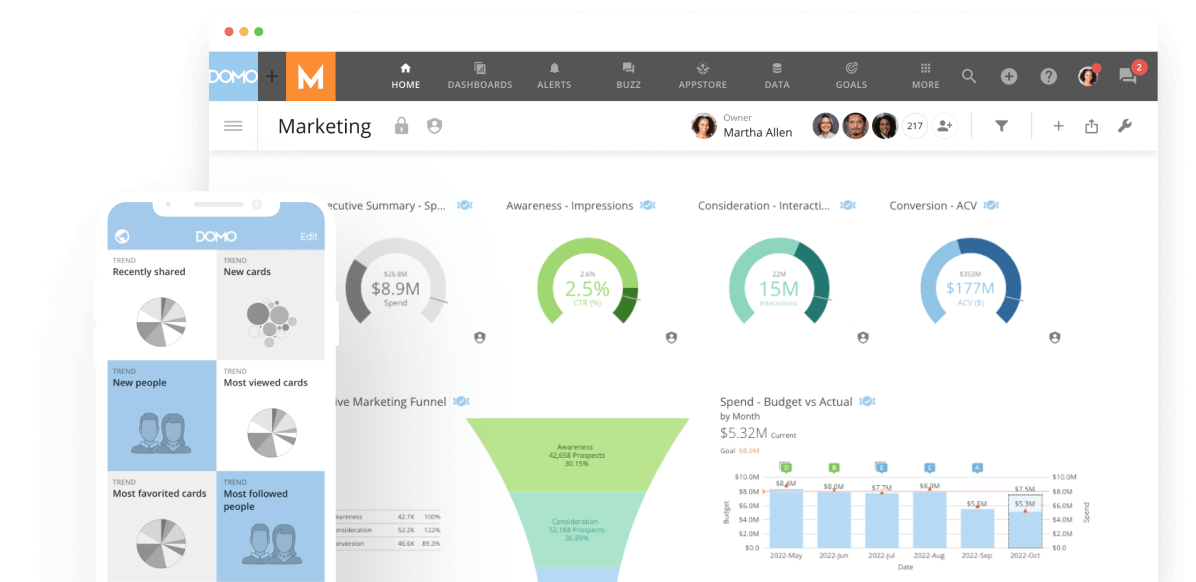The image size is (1196, 582).
Task: Open the help question mark icon
Action: click(1048, 76)
